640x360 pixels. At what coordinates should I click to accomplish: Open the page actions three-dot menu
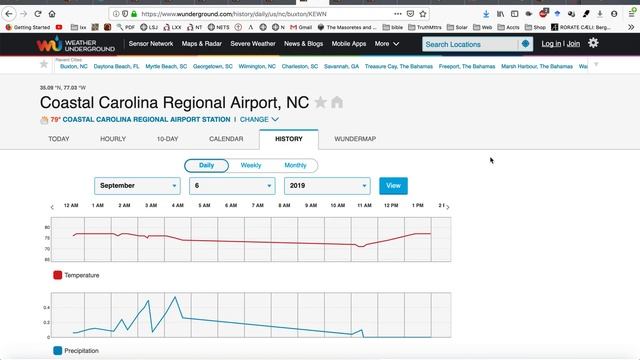pyautogui.click(x=398, y=14)
